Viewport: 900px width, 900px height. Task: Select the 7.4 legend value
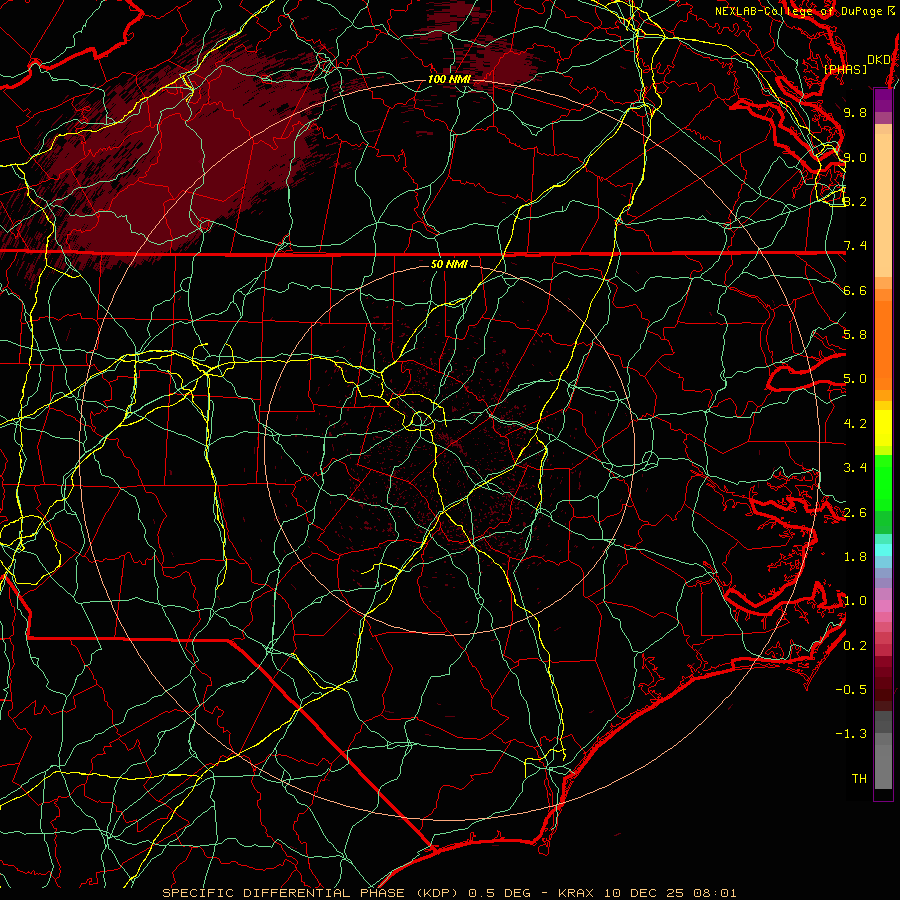(x=855, y=246)
